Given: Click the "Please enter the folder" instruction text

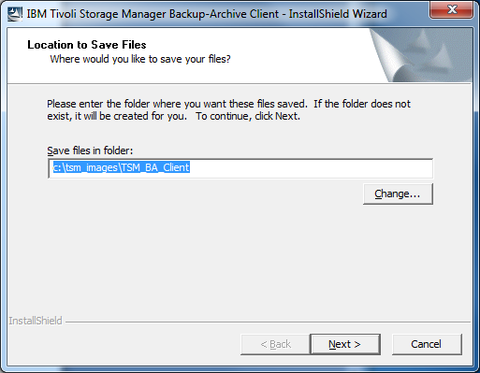Looking at the screenshot, I should tap(229, 110).
